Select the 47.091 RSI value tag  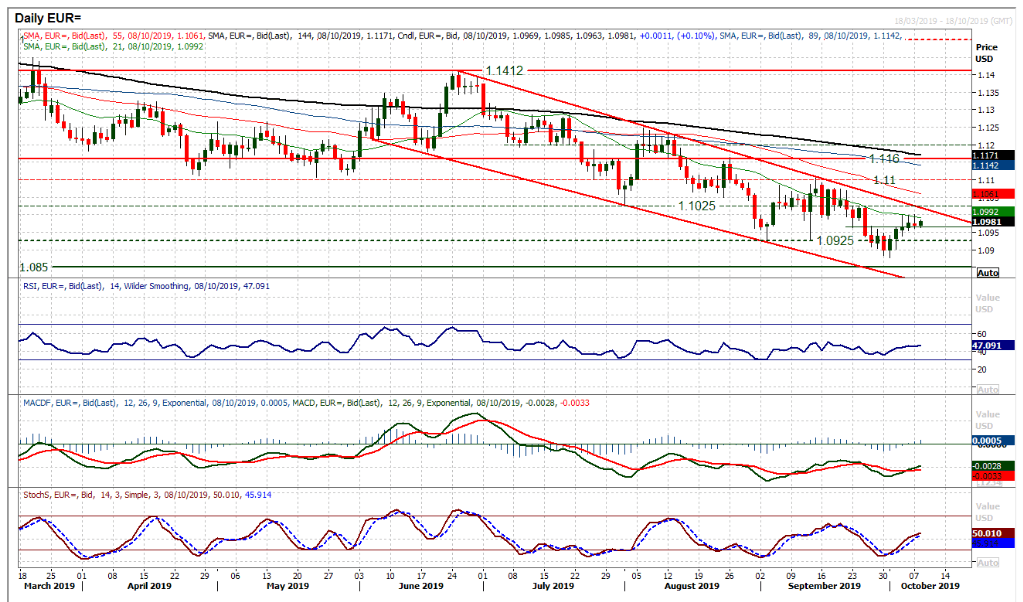986,345
